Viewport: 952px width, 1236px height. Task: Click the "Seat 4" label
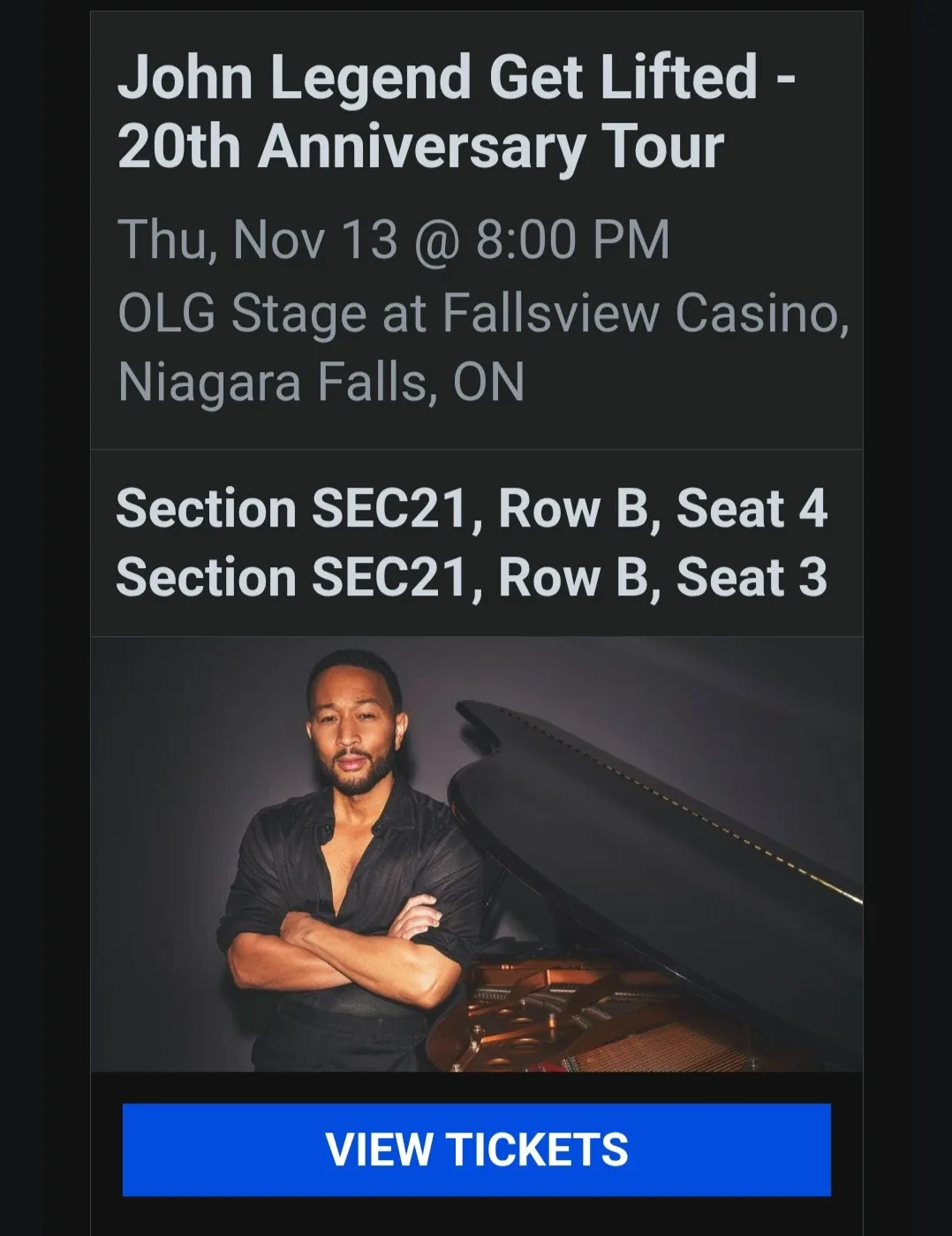coord(752,509)
